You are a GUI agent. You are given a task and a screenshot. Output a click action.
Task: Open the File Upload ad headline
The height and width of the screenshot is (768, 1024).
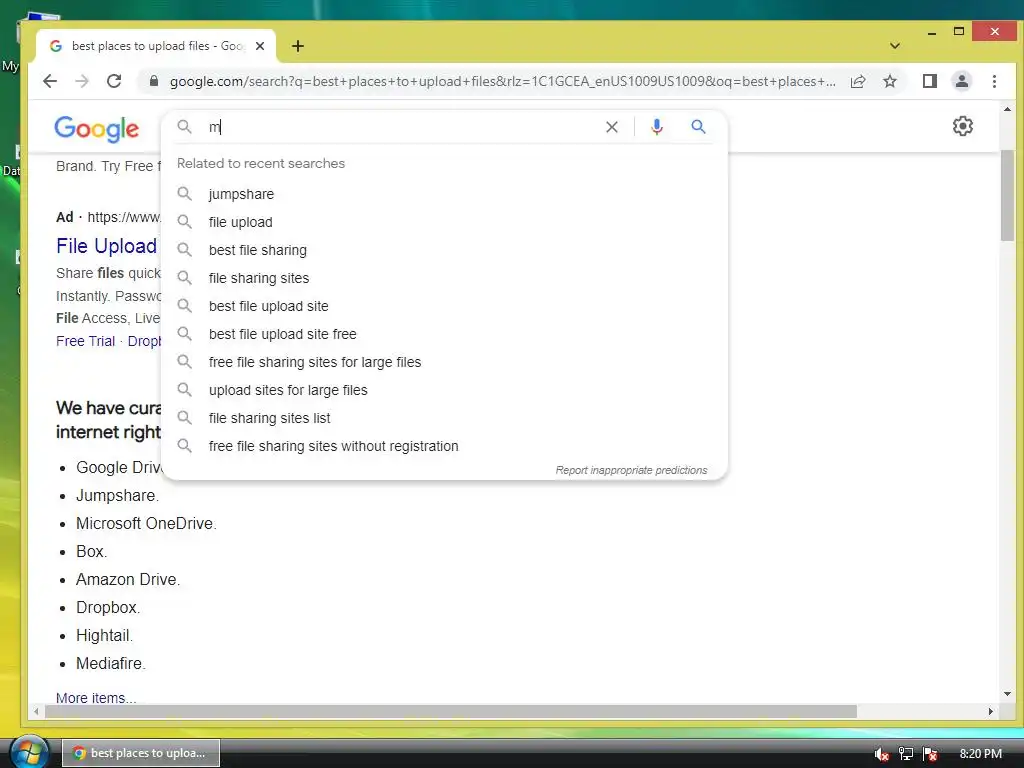tap(106, 246)
